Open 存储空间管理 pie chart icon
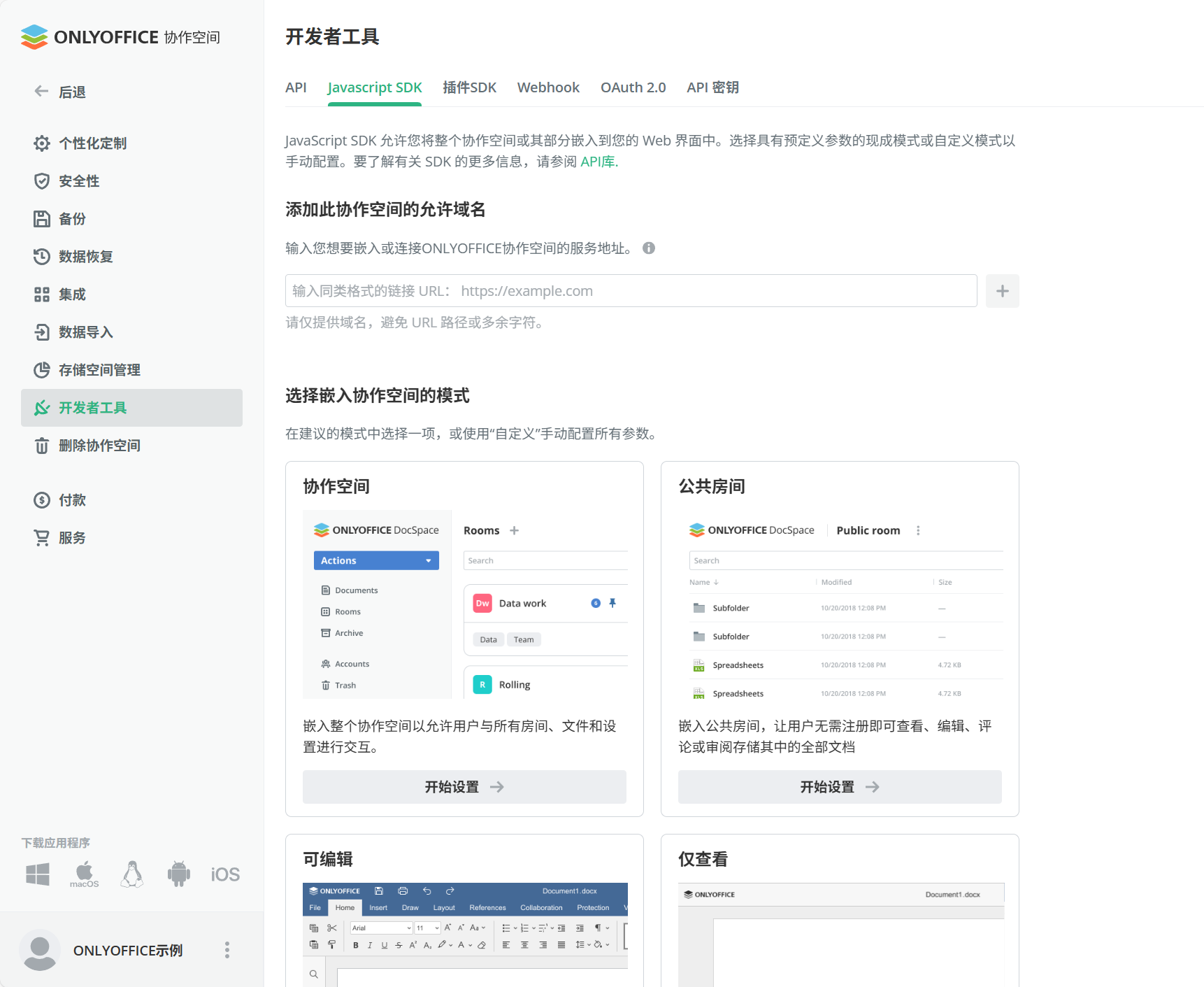 click(42, 370)
